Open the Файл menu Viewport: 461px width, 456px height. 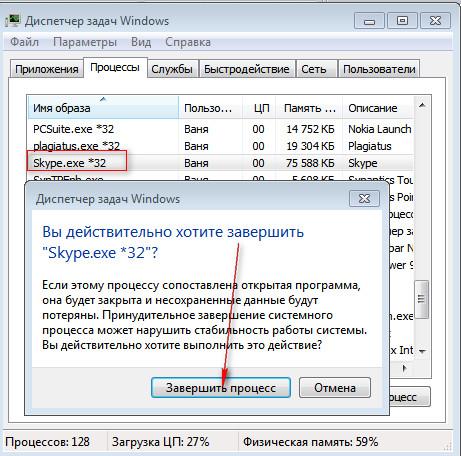pyautogui.click(x=24, y=42)
